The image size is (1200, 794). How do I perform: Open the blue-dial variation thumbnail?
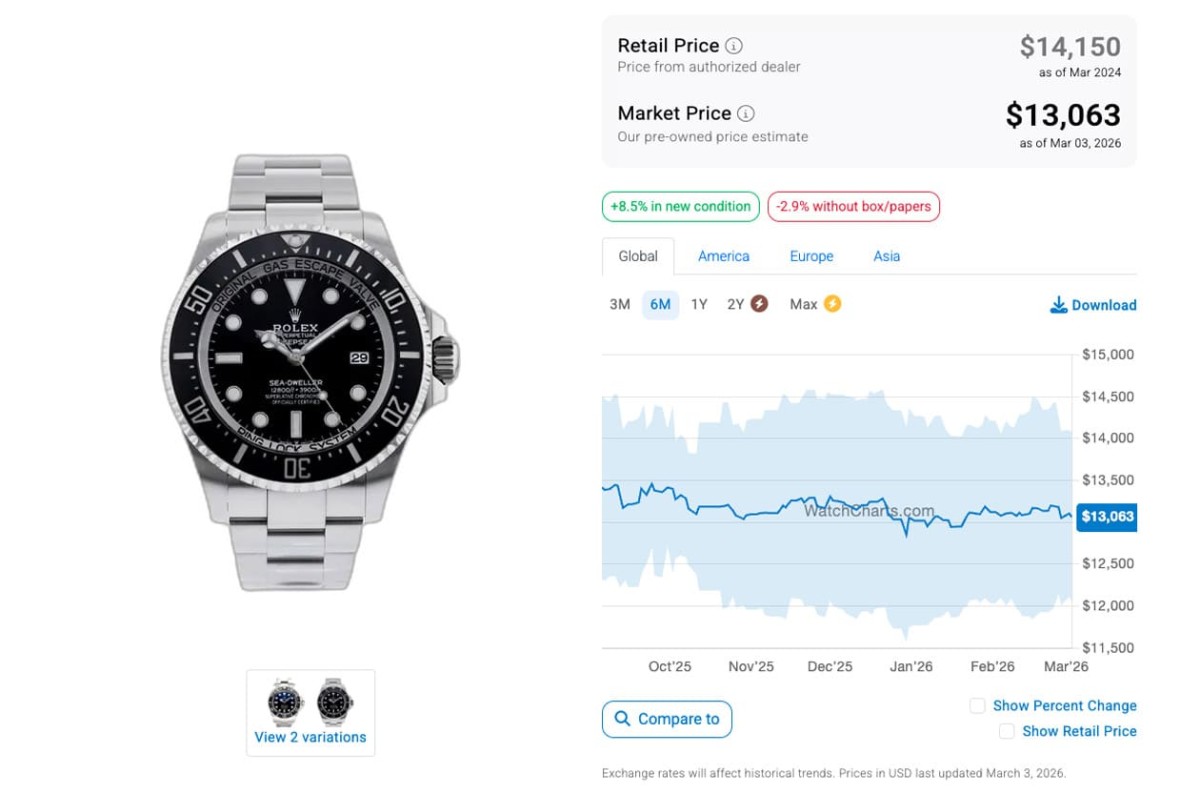pos(285,701)
